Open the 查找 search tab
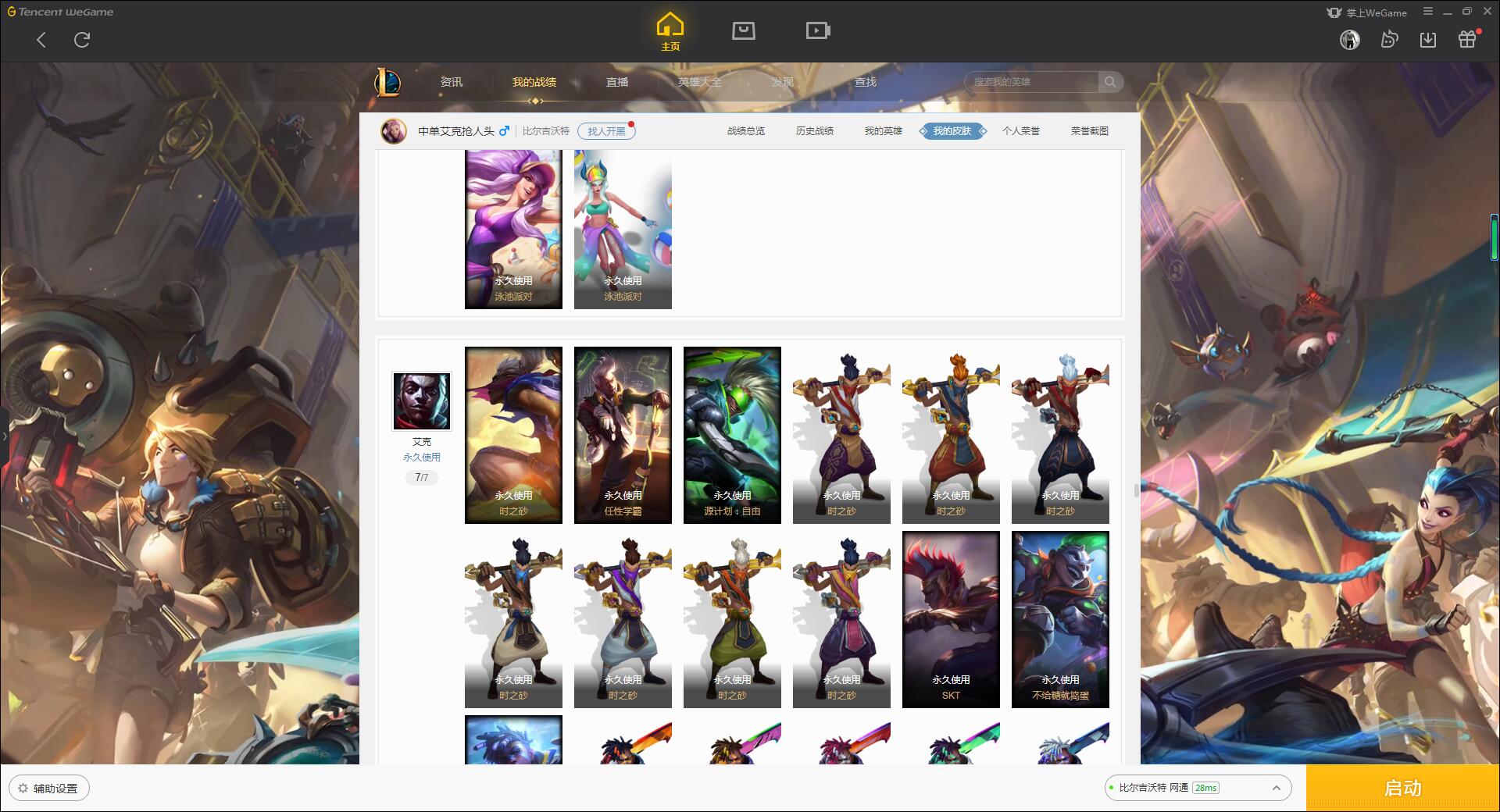 865,82
